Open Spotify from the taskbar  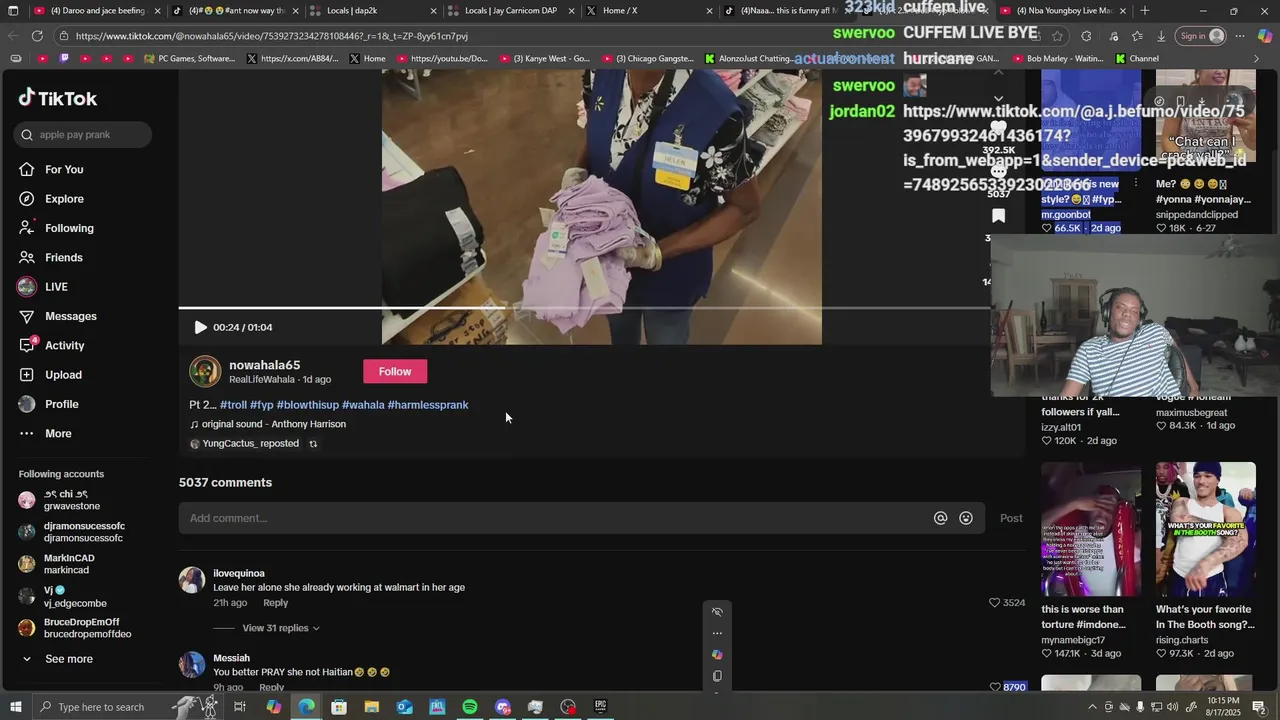[x=470, y=707]
